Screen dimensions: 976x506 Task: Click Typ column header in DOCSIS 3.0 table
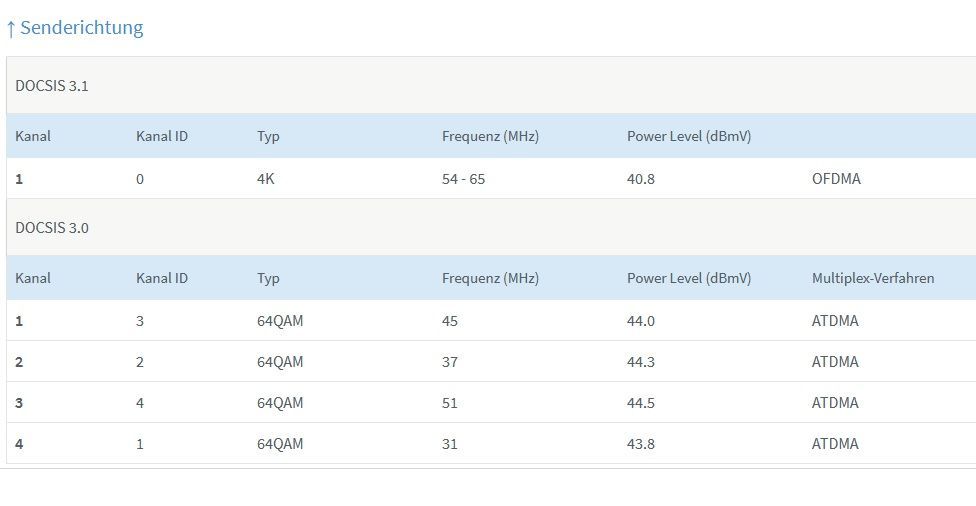[268, 278]
